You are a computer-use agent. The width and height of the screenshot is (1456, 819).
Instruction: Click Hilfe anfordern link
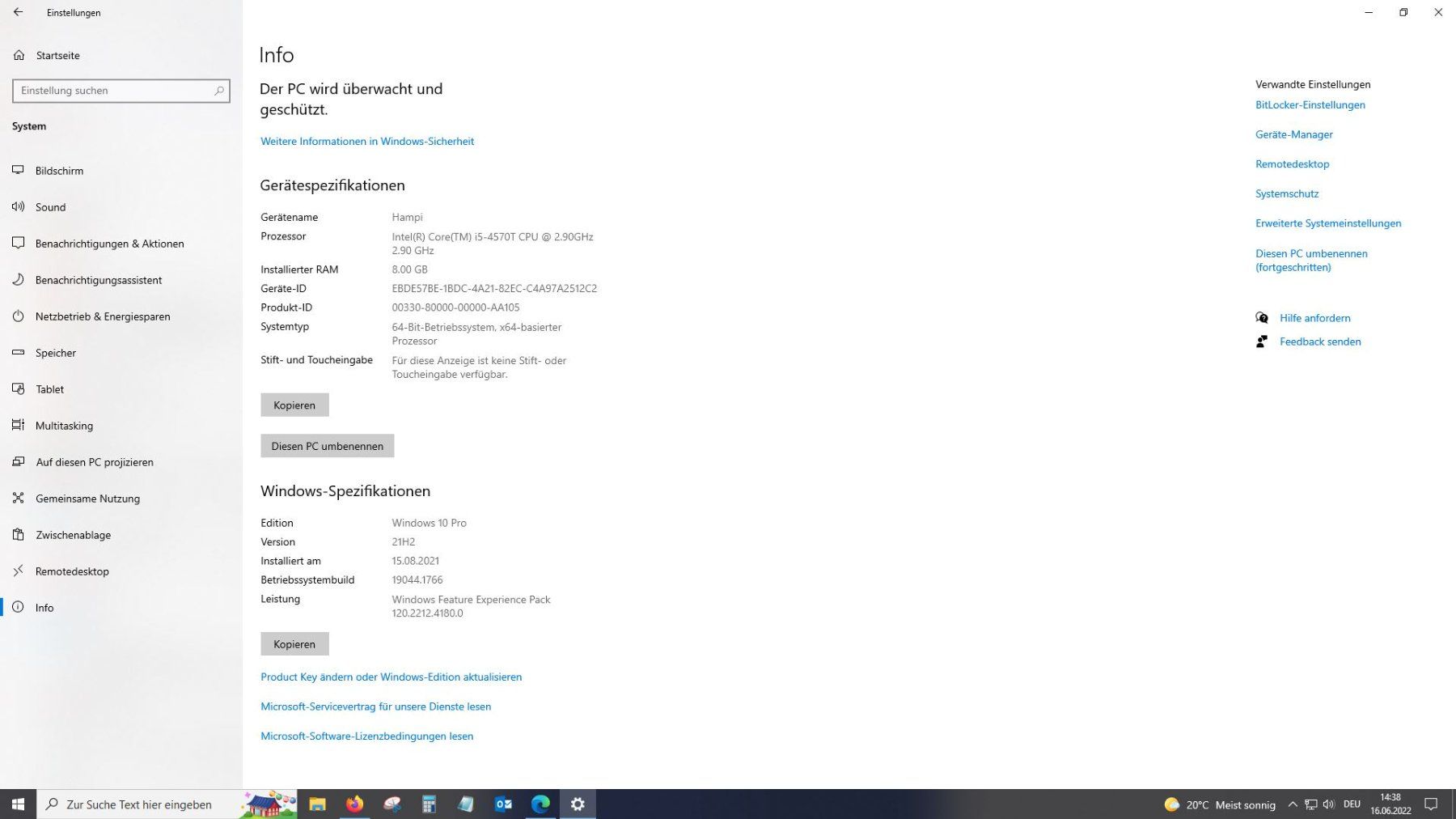(x=1315, y=318)
